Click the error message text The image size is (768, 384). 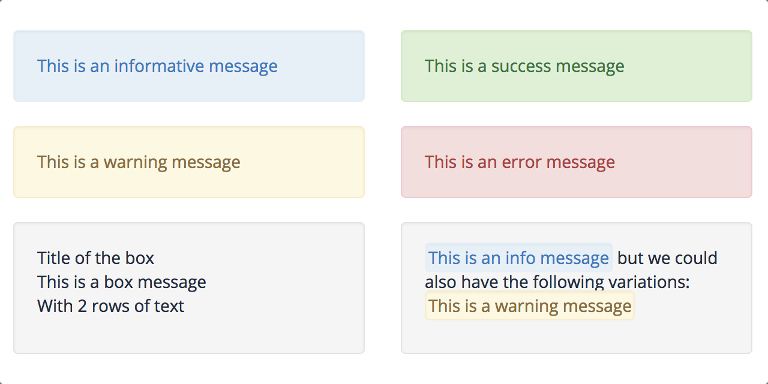click(520, 162)
